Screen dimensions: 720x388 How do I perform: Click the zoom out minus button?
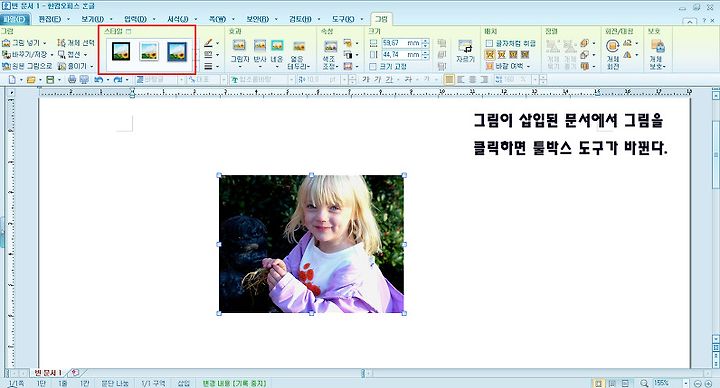(x=697, y=383)
